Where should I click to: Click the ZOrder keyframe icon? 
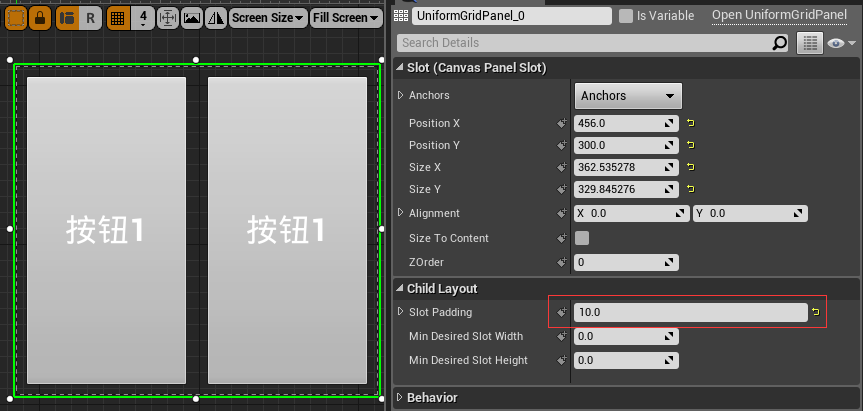pos(561,262)
